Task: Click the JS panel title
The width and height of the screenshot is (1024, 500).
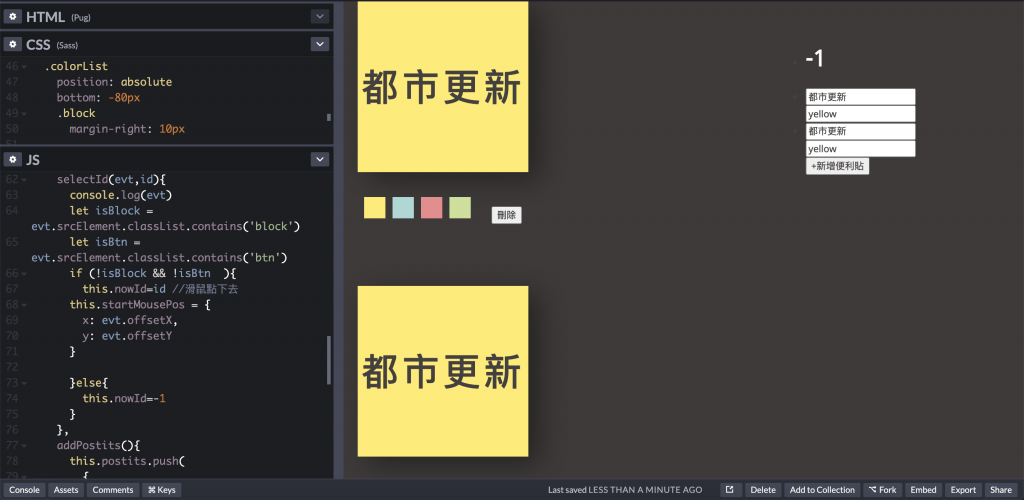Action: point(33,160)
